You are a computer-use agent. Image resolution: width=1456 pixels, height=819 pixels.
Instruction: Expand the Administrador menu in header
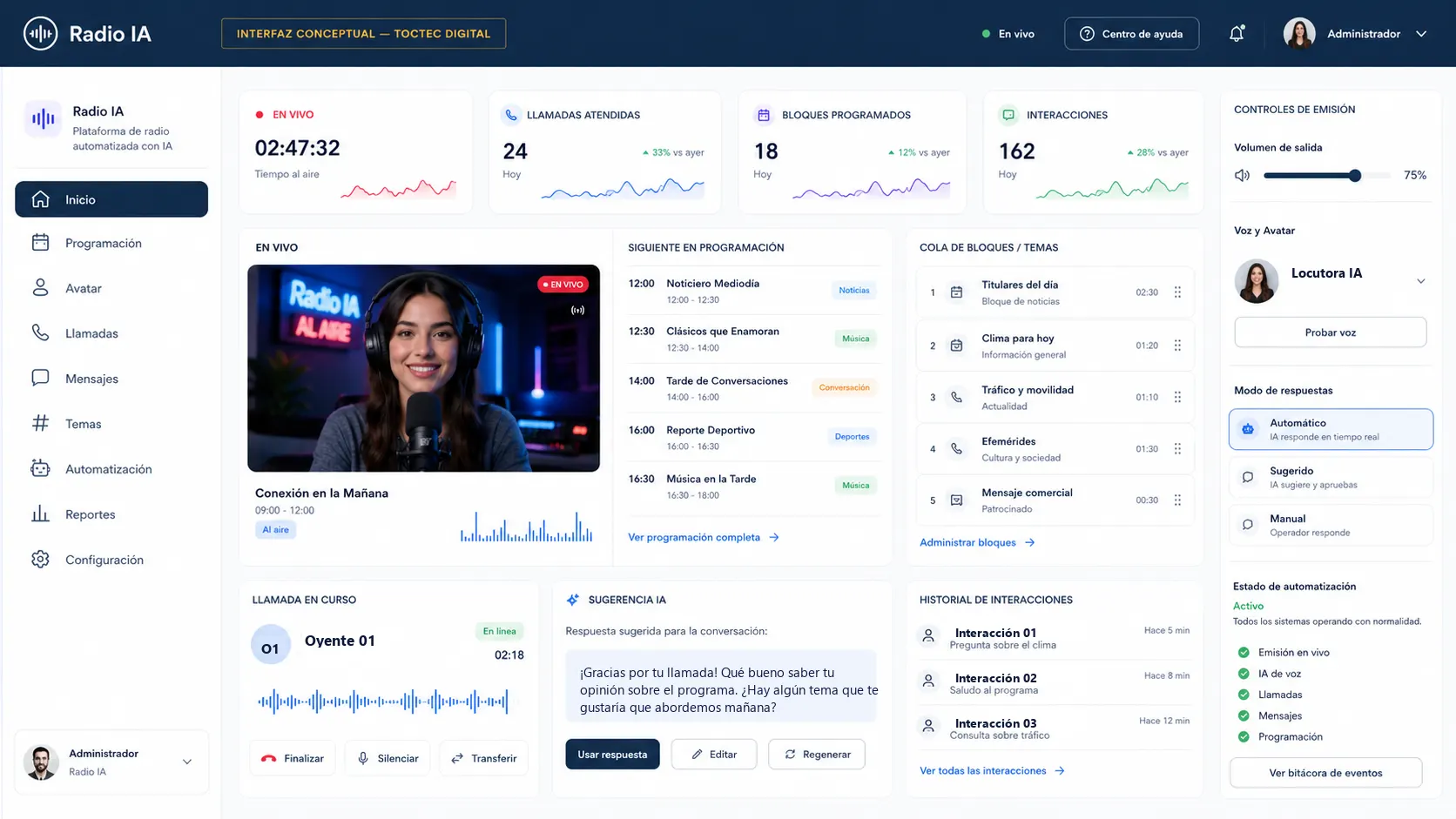pyautogui.click(x=1421, y=34)
